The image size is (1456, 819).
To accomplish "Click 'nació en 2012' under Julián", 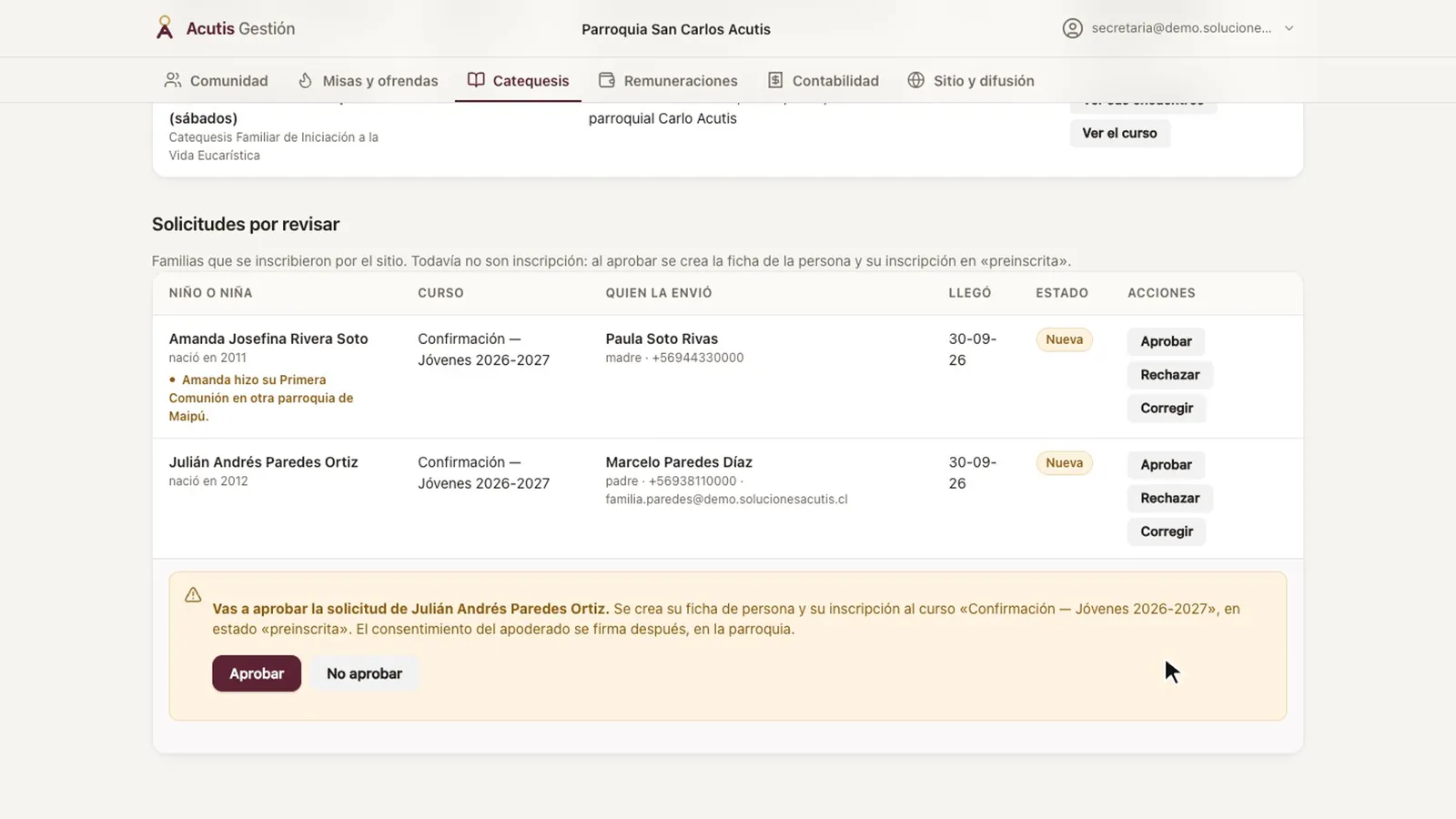I will coord(208,481).
